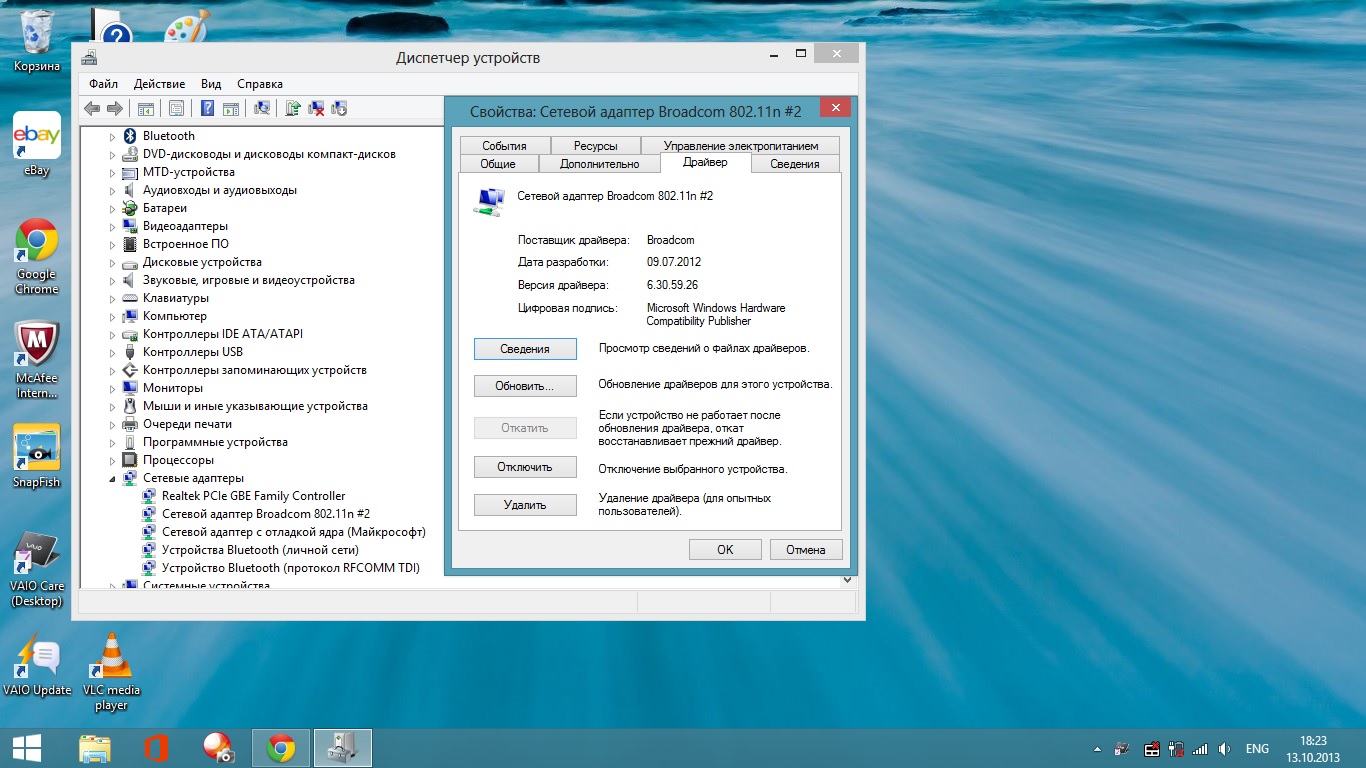This screenshot has width=1366, height=768.
Task: Toggle the console tree pane toolbar icon
Action: 145,108
